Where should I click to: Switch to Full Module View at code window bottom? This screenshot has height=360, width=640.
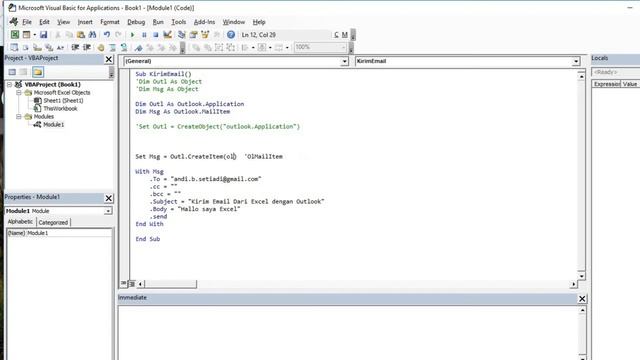tap(132, 284)
